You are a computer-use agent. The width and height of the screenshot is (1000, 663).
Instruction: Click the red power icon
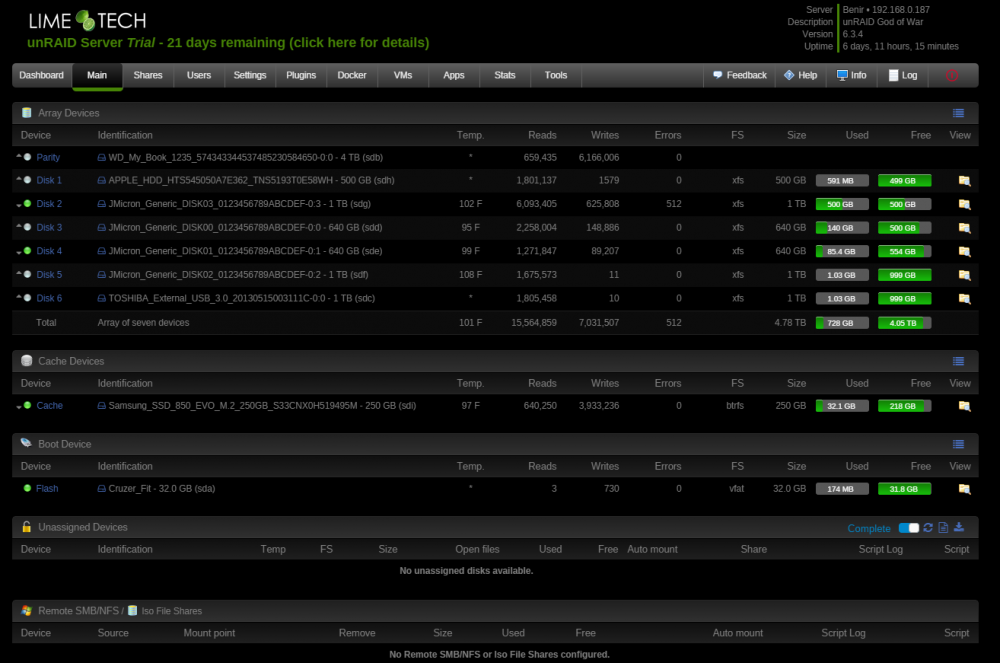pyautogui.click(x=952, y=75)
